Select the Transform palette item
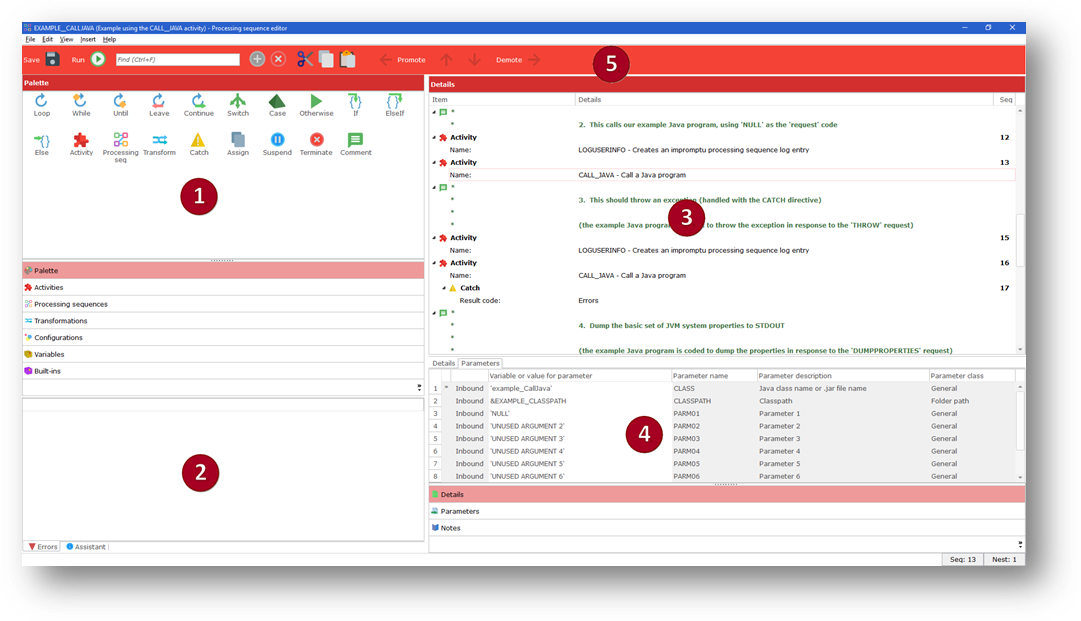1081x621 pixels. tap(159, 144)
